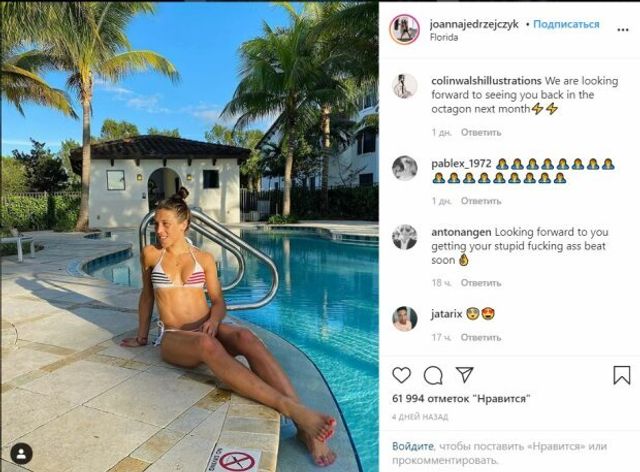Open the joannajedrzejczyk username link
The height and width of the screenshot is (472, 640).
[474, 24]
